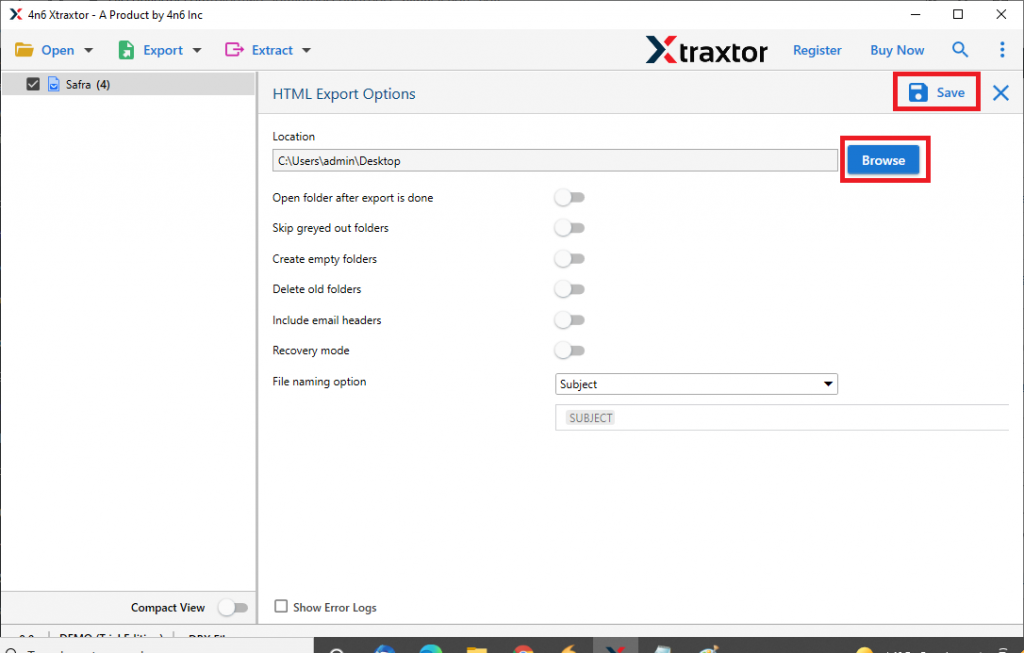This screenshot has width=1024, height=653.
Task: Open a file using the Open icon
Action: (x=25, y=49)
